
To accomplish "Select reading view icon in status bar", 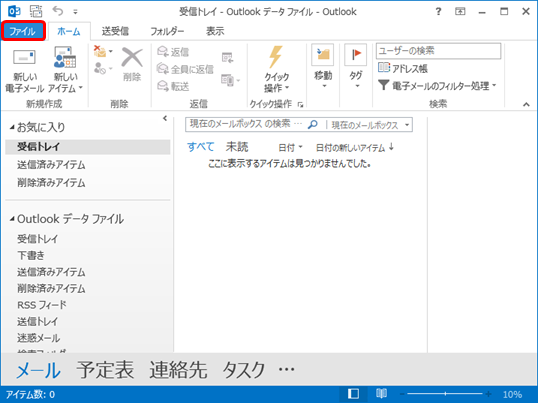I will coord(381,394).
